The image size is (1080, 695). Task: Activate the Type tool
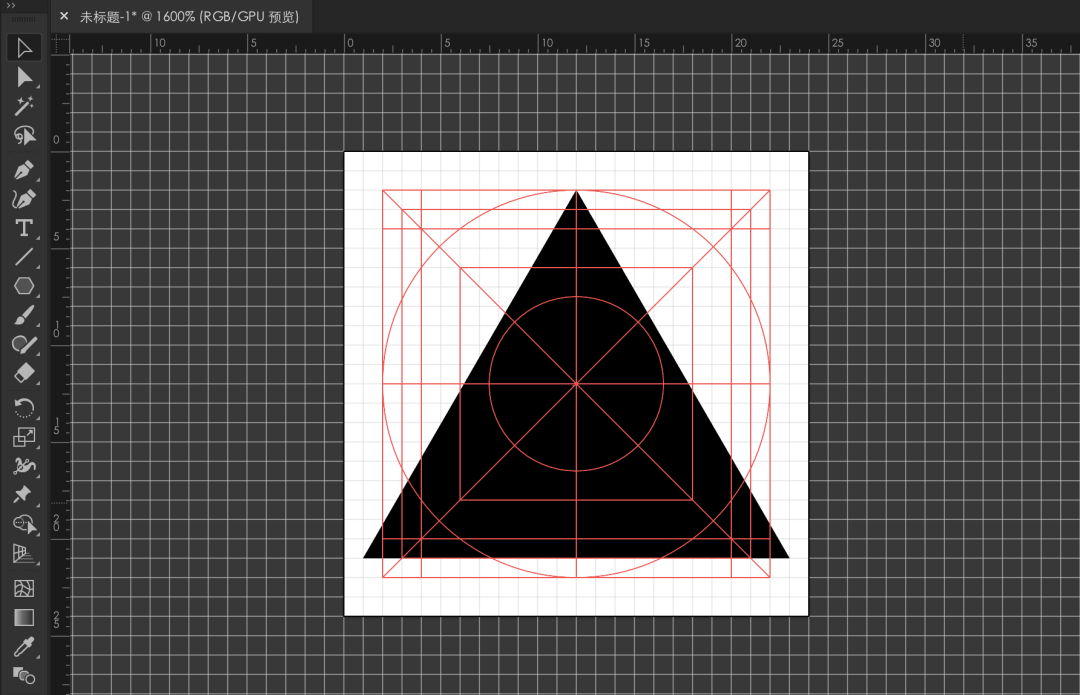pos(23,227)
